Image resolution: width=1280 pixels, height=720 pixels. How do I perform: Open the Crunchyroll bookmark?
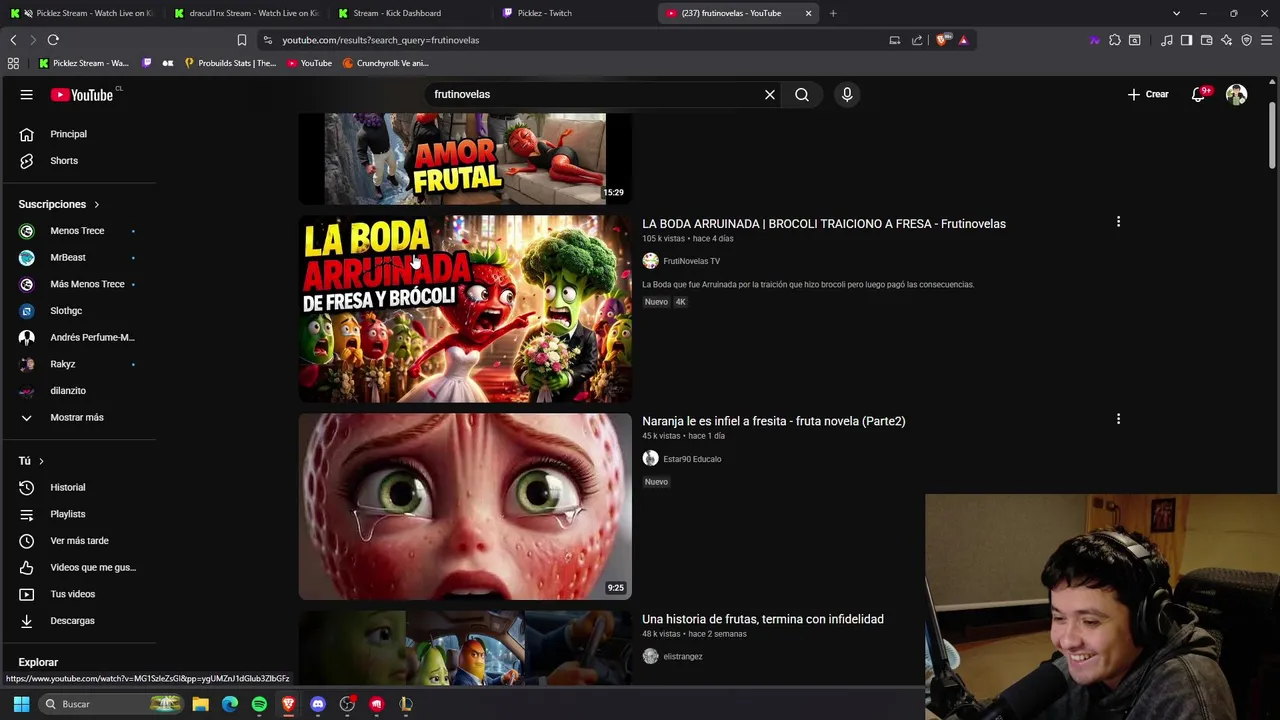(x=386, y=63)
